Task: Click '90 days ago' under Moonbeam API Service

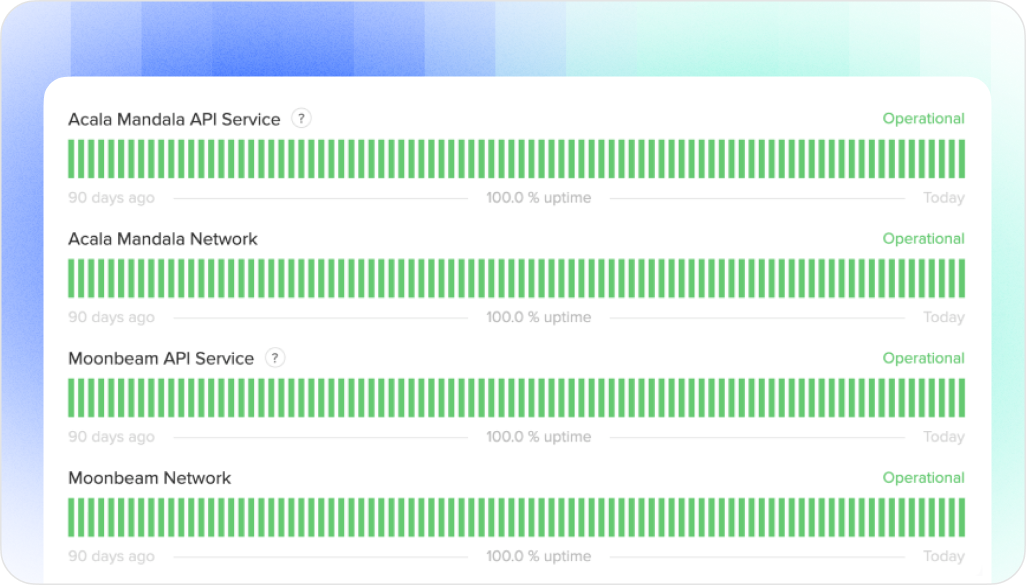Action: point(111,437)
